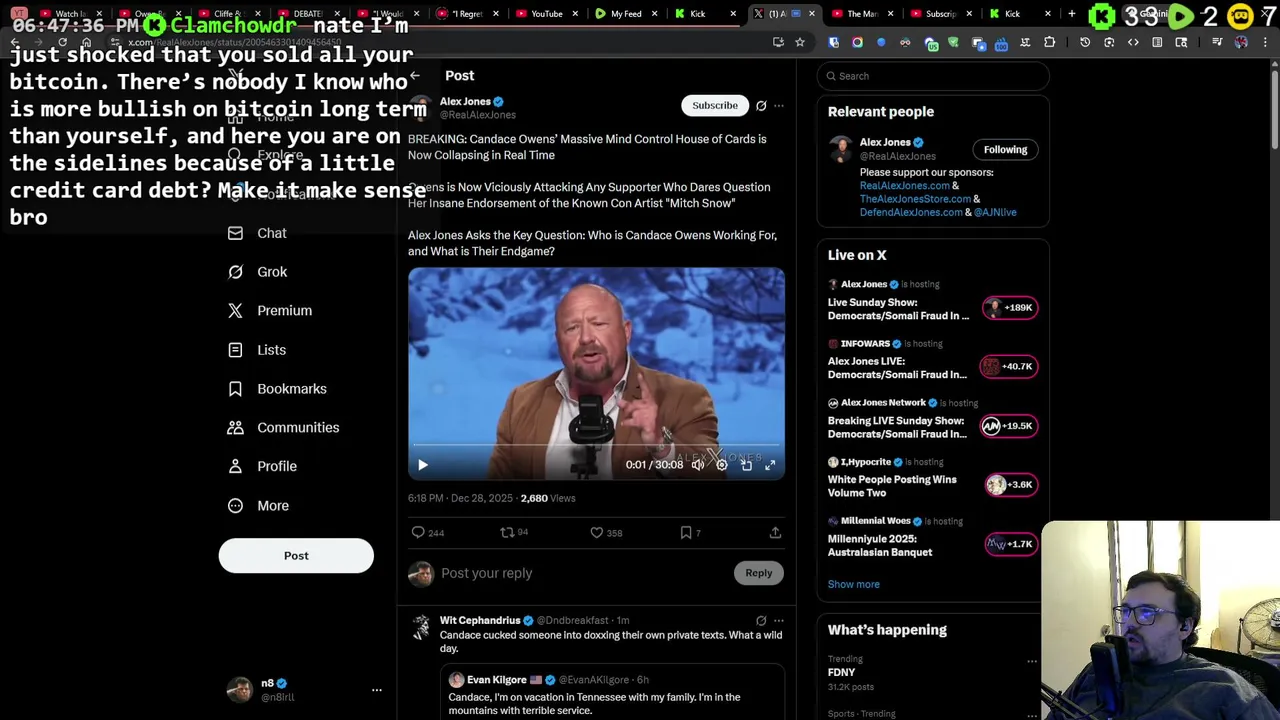This screenshot has height=720, width=1280.
Task: Open Grok actions icon next to Subscribe
Action: pos(761,105)
